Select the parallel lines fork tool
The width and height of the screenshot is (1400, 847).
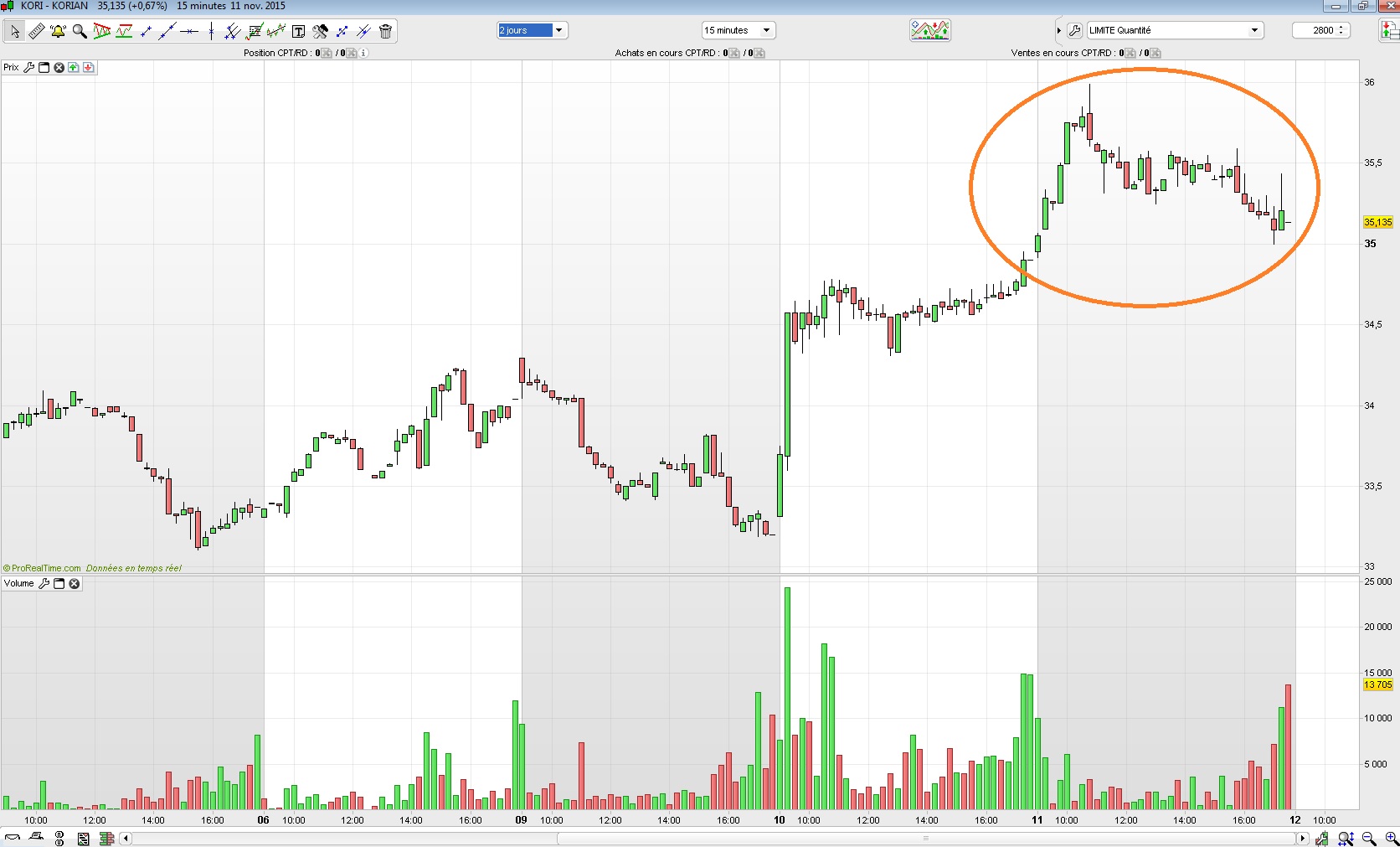[x=233, y=31]
